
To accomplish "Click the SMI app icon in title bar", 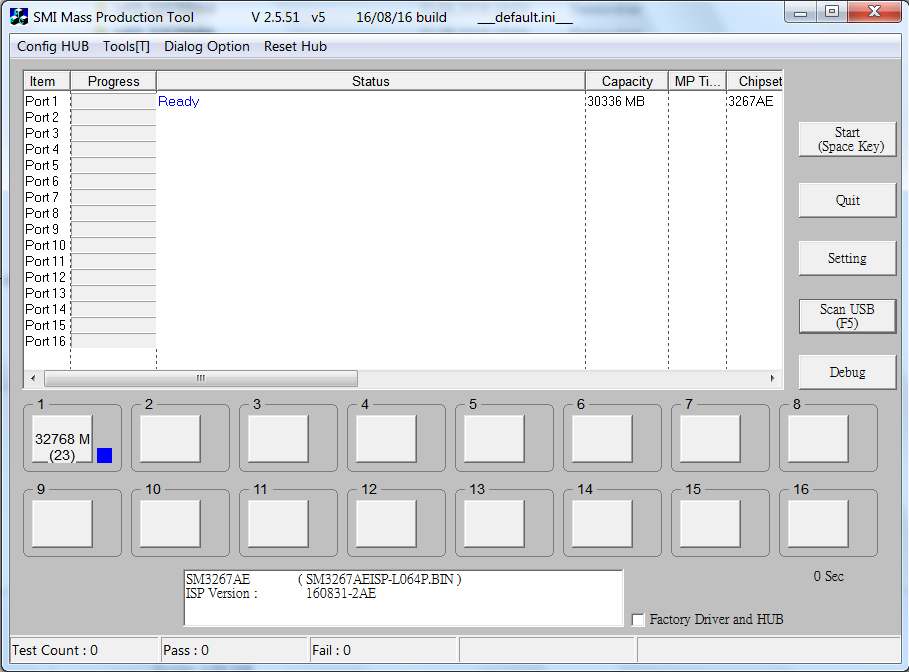I will tap(19, 17).
